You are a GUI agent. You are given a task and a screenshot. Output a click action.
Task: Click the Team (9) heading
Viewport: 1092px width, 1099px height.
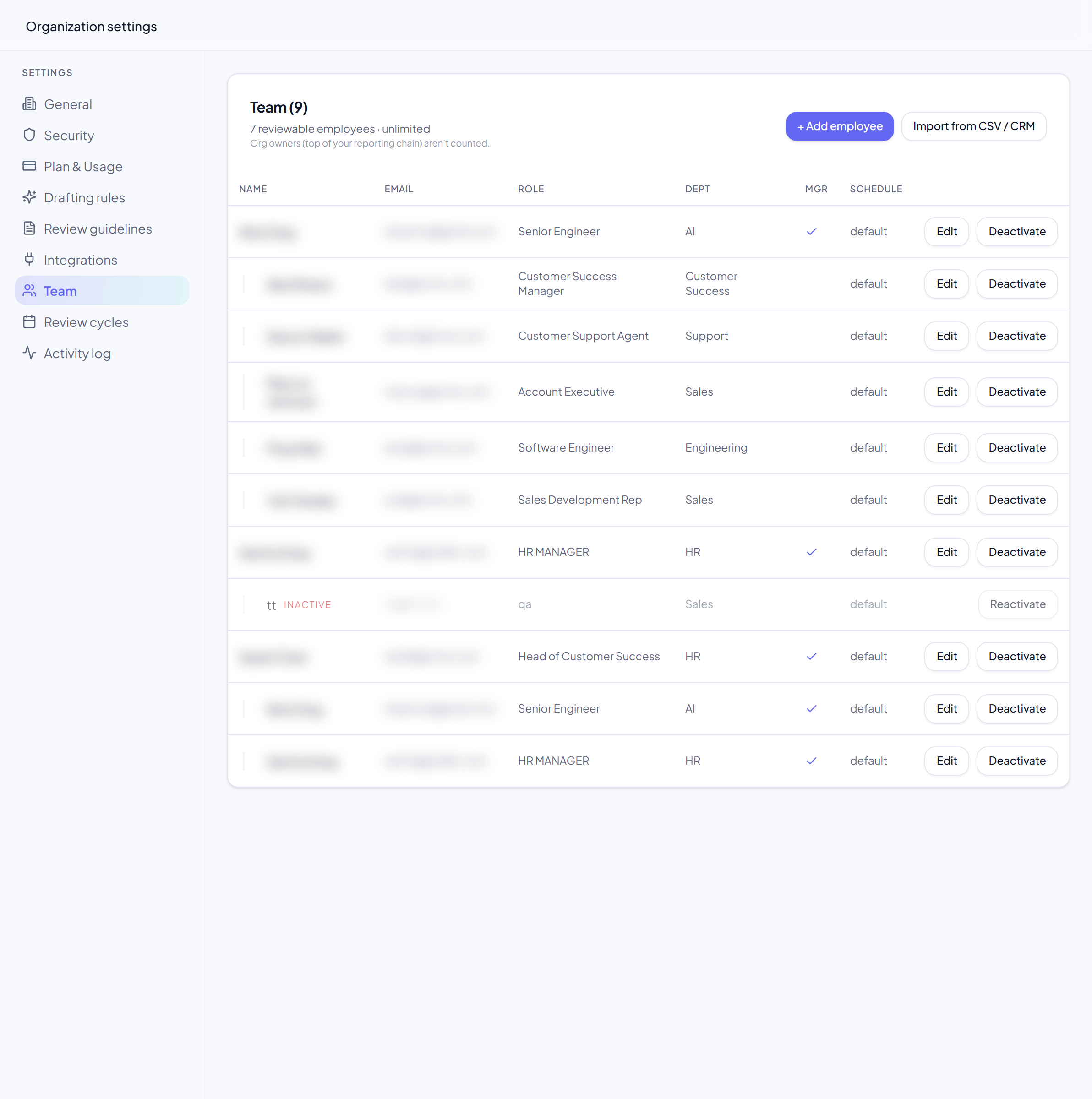279,108
